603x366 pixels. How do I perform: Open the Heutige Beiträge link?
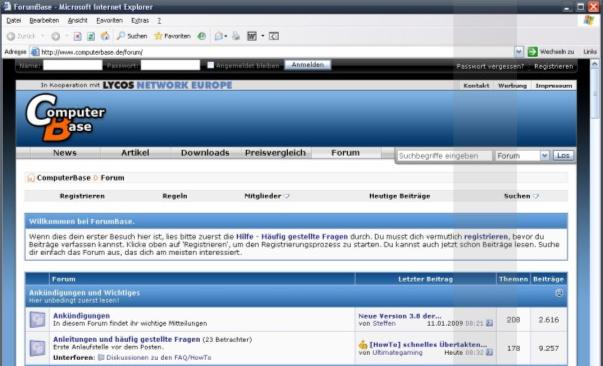(400, 196)
